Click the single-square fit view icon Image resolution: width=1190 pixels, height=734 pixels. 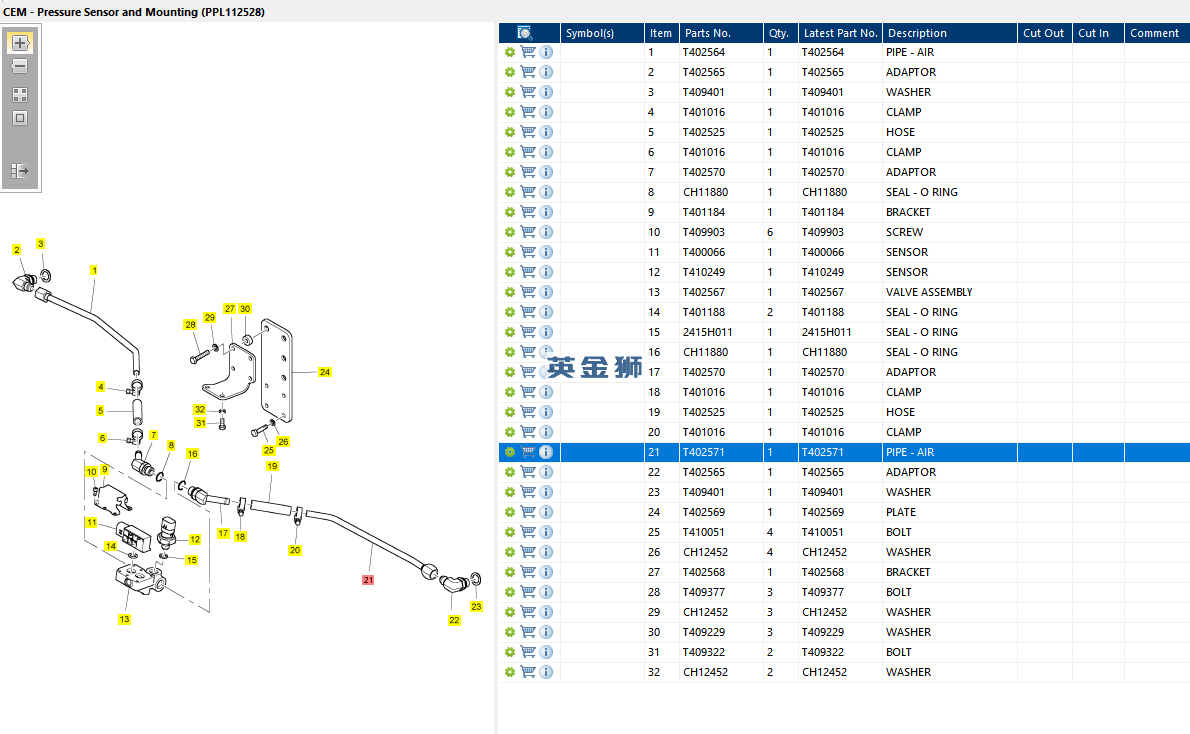(20, 118)
